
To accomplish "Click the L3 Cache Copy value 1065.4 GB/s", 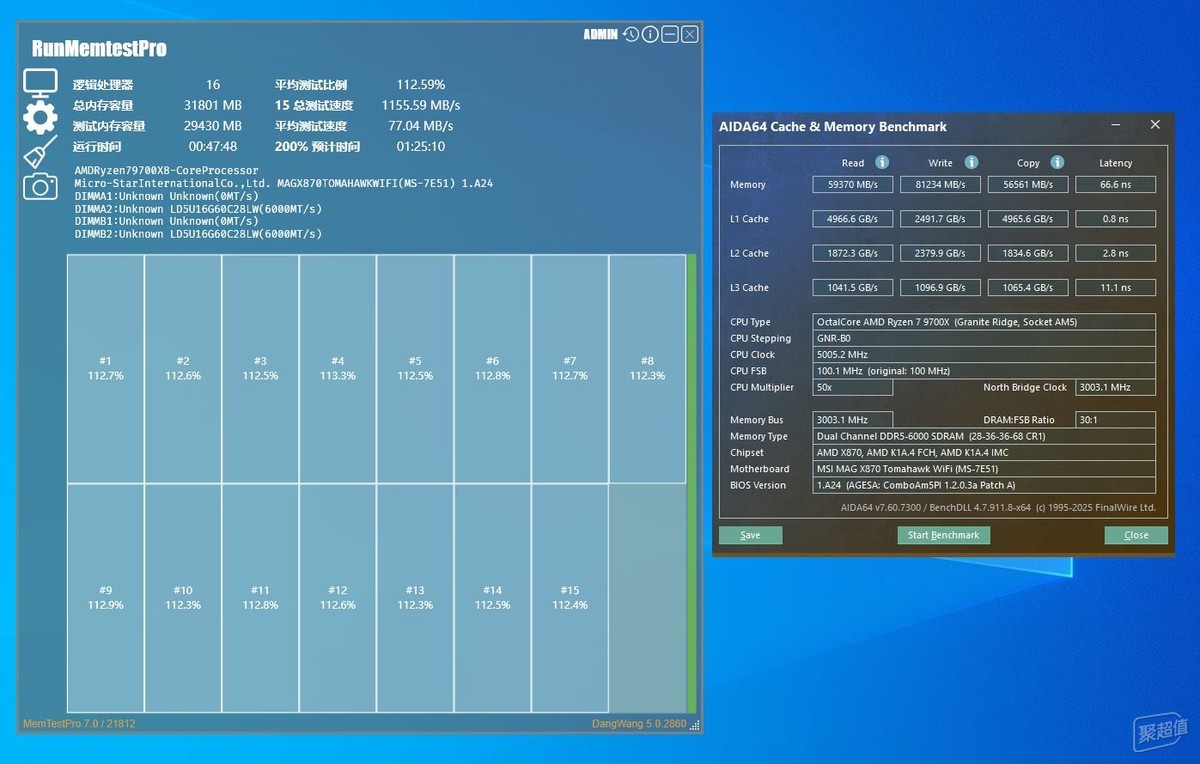I will click(x=1027, y=287).
